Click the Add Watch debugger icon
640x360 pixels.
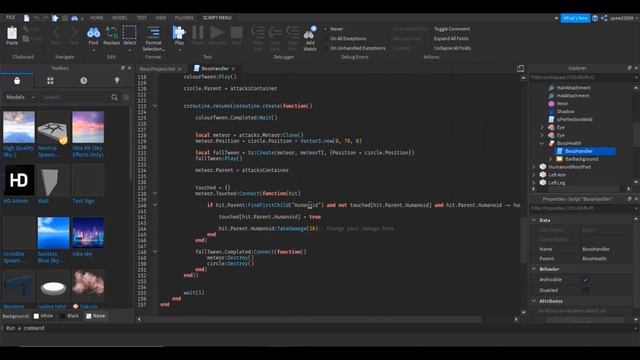click(310, 34)
